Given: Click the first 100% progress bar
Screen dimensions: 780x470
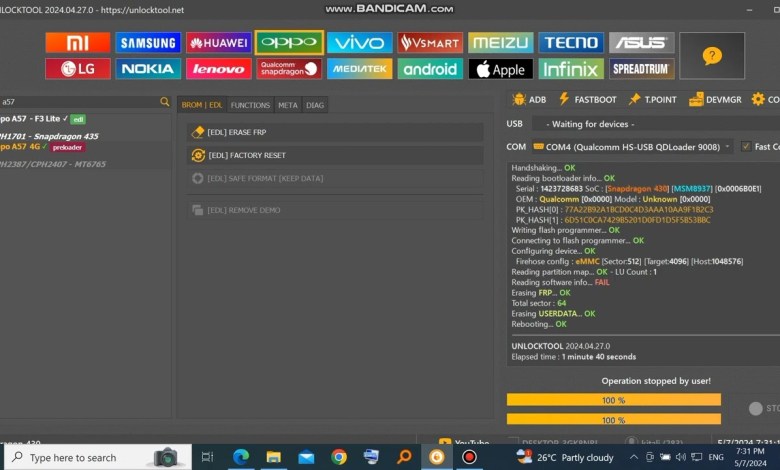Looking at the screenshot, I should point(613,400).
